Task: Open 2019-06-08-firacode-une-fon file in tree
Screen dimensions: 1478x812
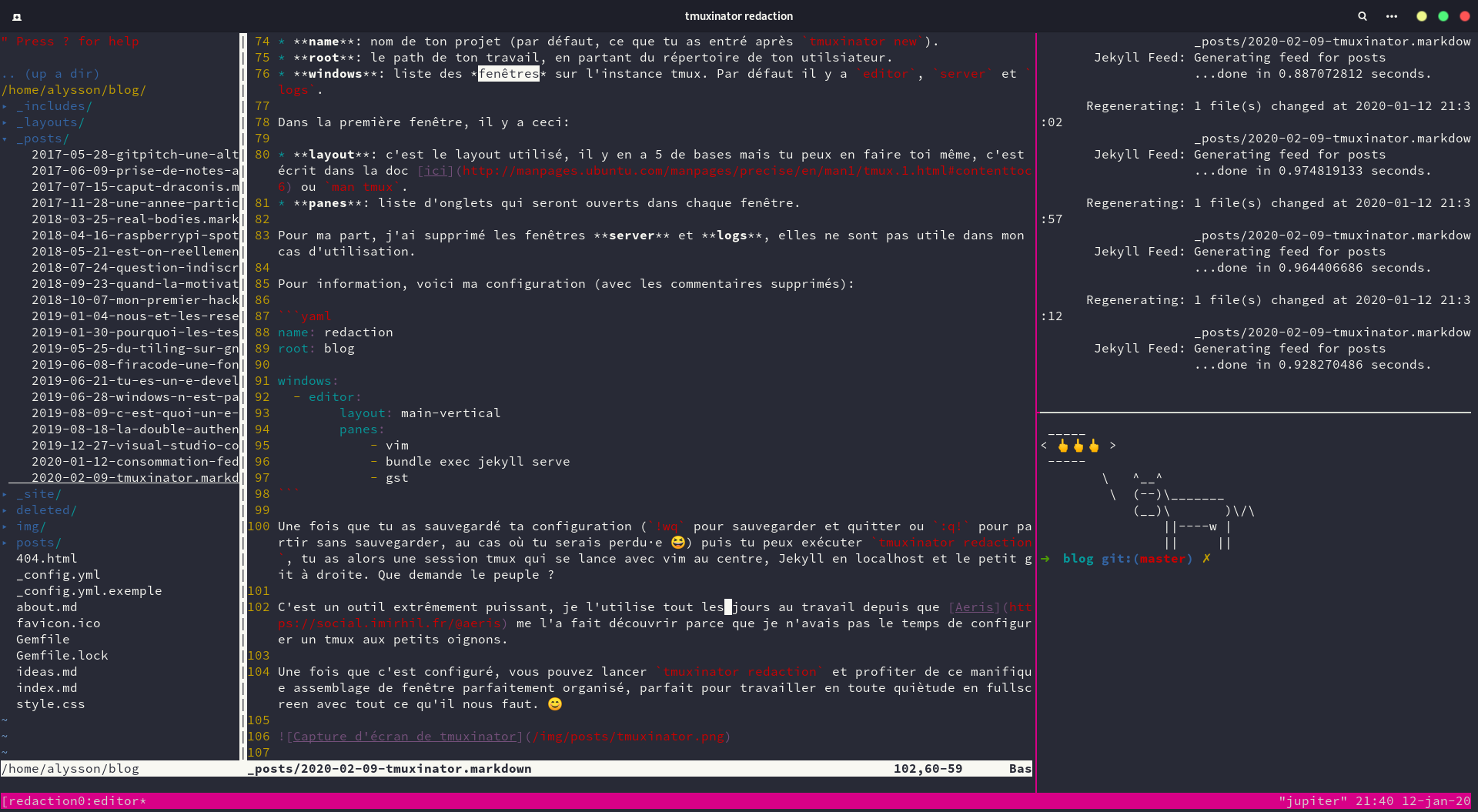Action: coord(135,365)
